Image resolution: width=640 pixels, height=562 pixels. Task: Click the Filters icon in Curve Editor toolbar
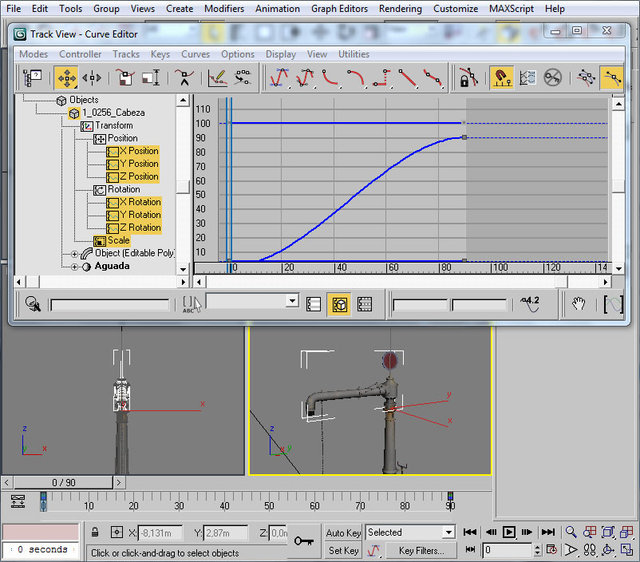[33, 77]
